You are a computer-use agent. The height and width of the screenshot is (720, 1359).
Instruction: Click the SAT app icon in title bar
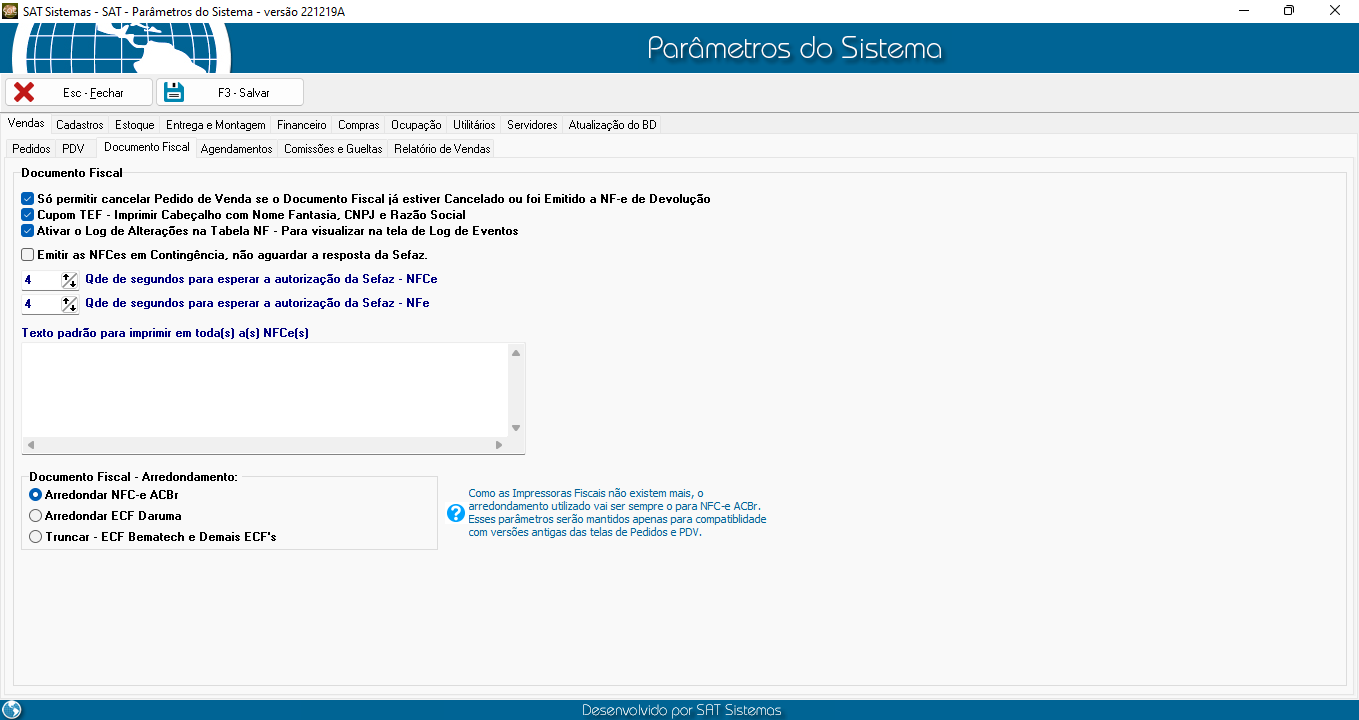point(10,10)
